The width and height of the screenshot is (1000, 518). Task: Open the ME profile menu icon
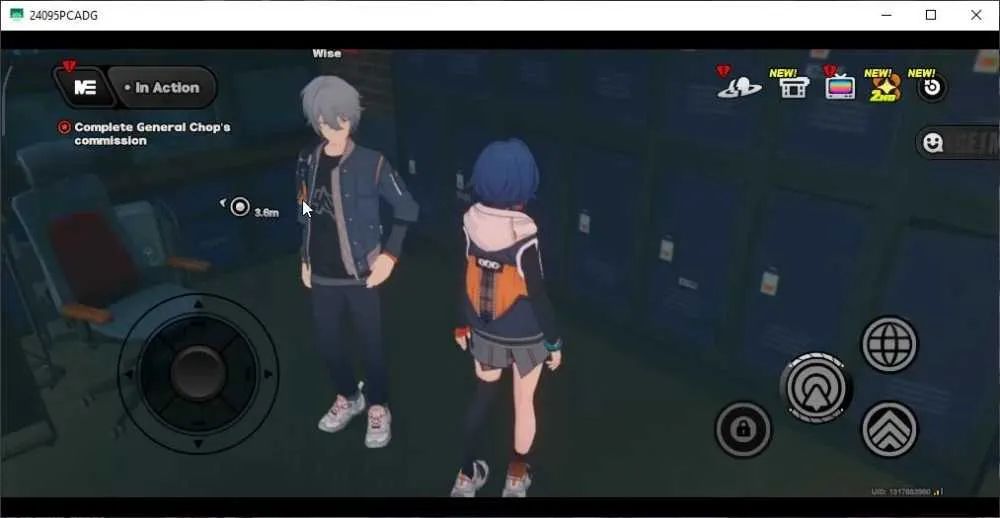(85, 87)
